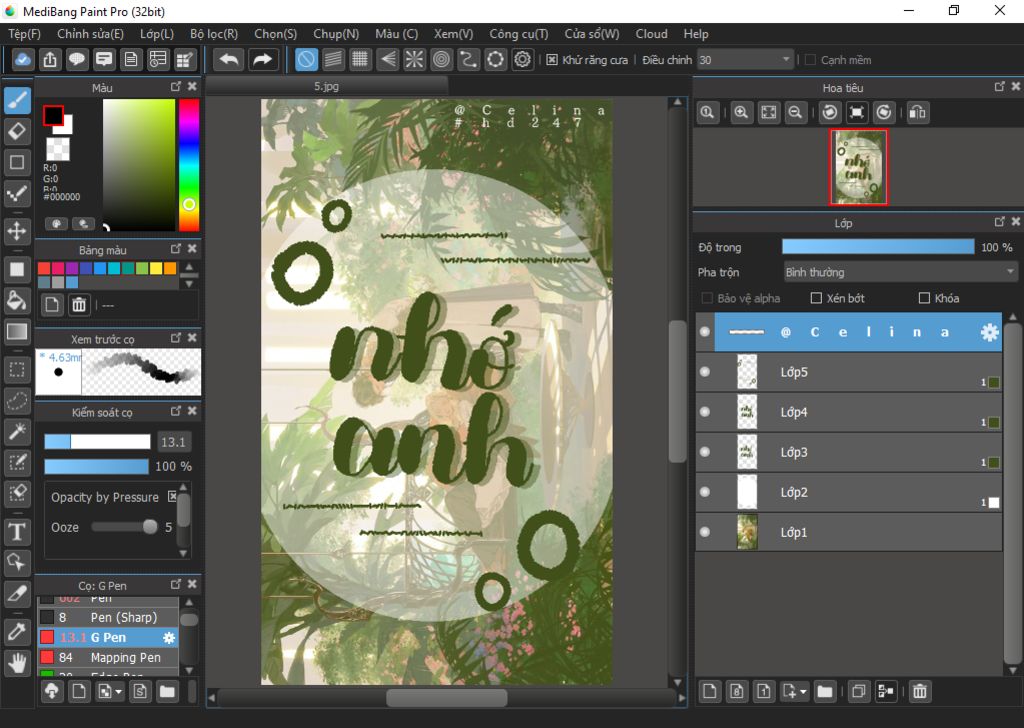
Task: Enable the Khử răng cưa checkbox
Action: 552,60
